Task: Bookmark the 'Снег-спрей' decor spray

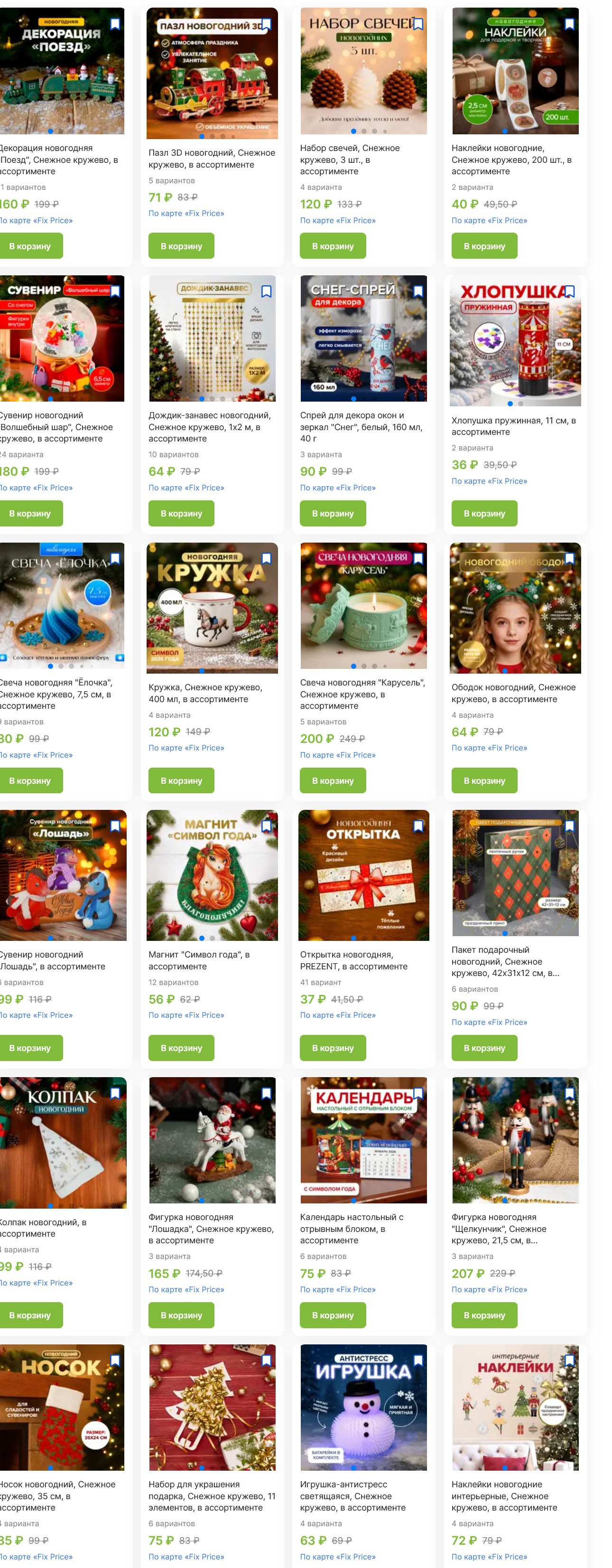Action: click(x=418, y=291)
